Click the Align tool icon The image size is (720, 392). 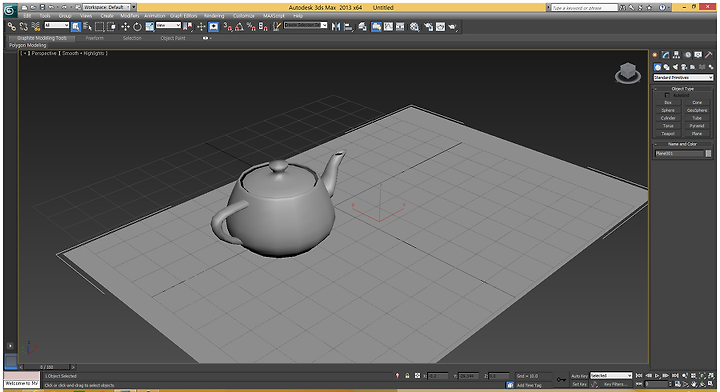pyautogui.click(x=348, y=27)
